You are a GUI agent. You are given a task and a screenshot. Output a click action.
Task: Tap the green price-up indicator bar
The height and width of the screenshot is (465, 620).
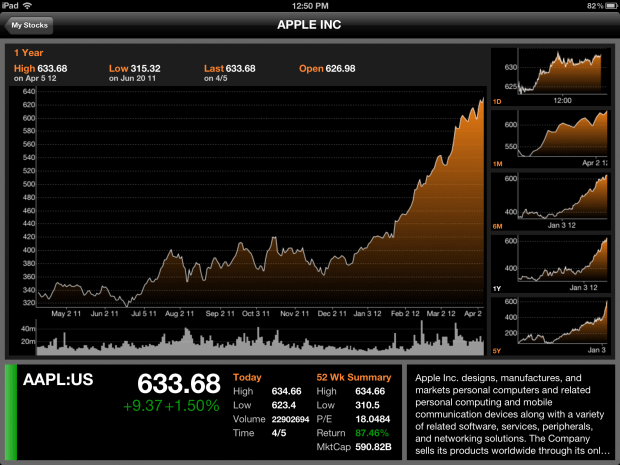click(11, 412)
